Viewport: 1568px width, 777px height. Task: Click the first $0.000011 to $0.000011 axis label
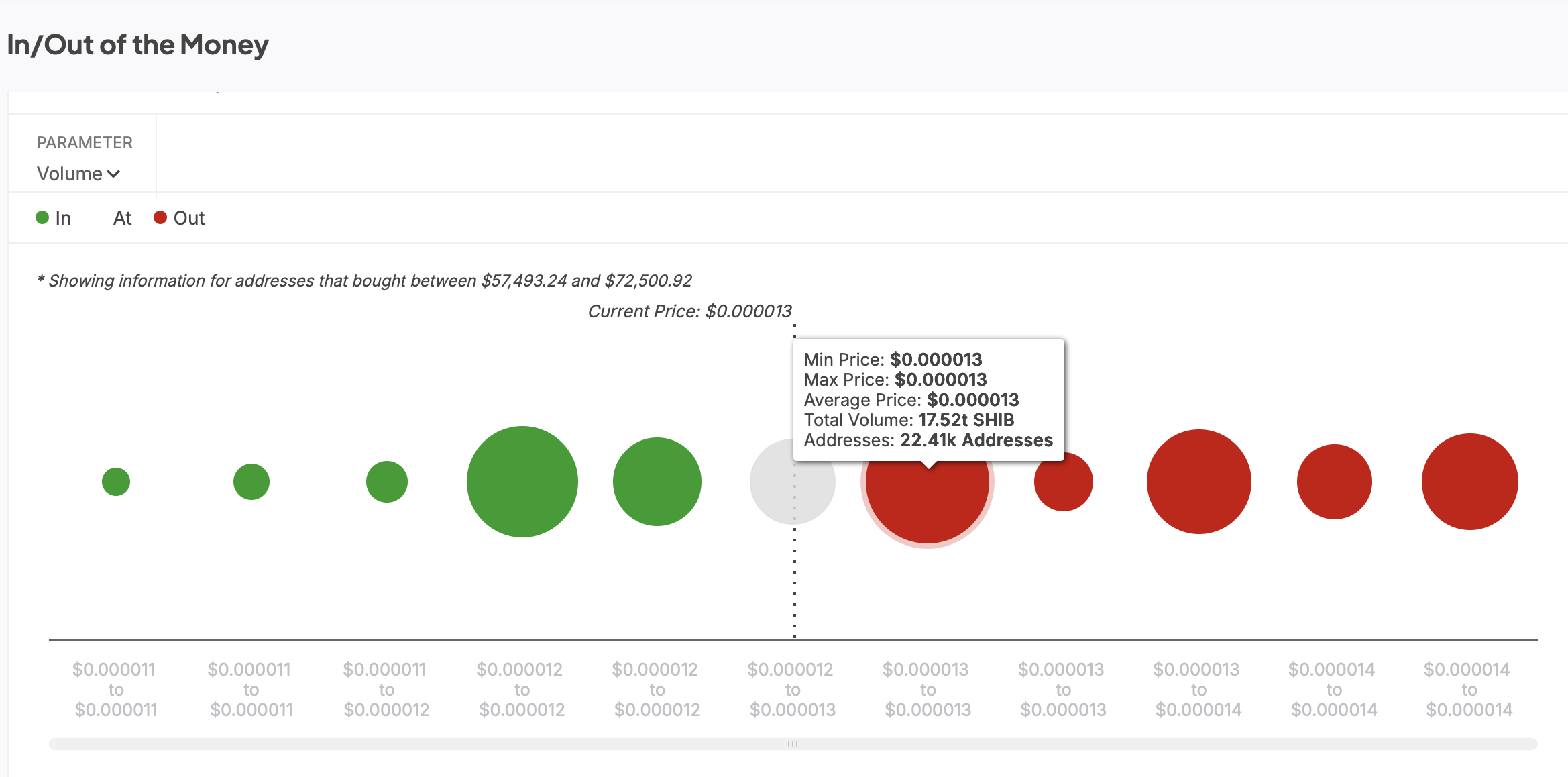[x=115, y=689]
